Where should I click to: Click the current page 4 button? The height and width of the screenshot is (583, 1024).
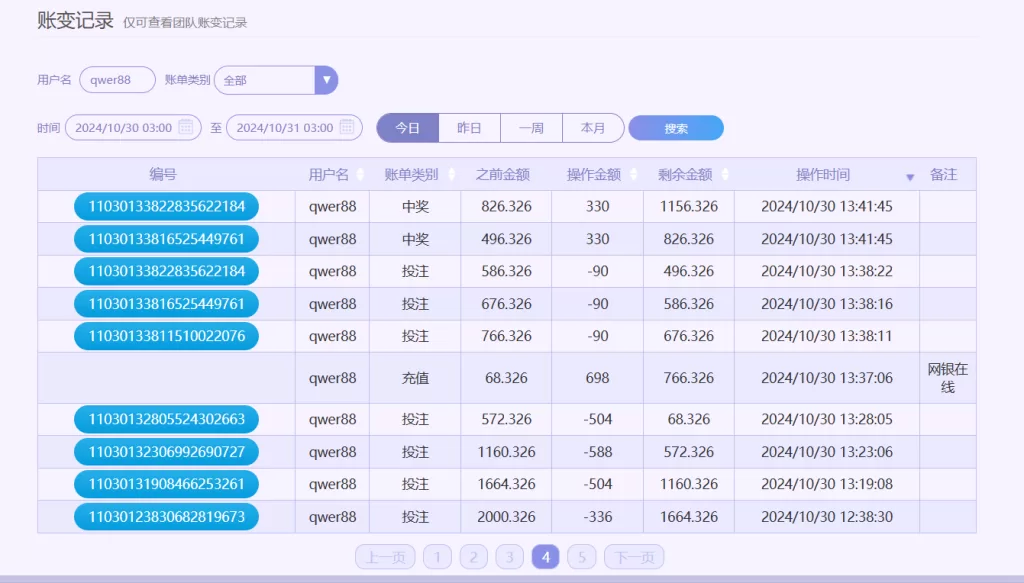546,557
